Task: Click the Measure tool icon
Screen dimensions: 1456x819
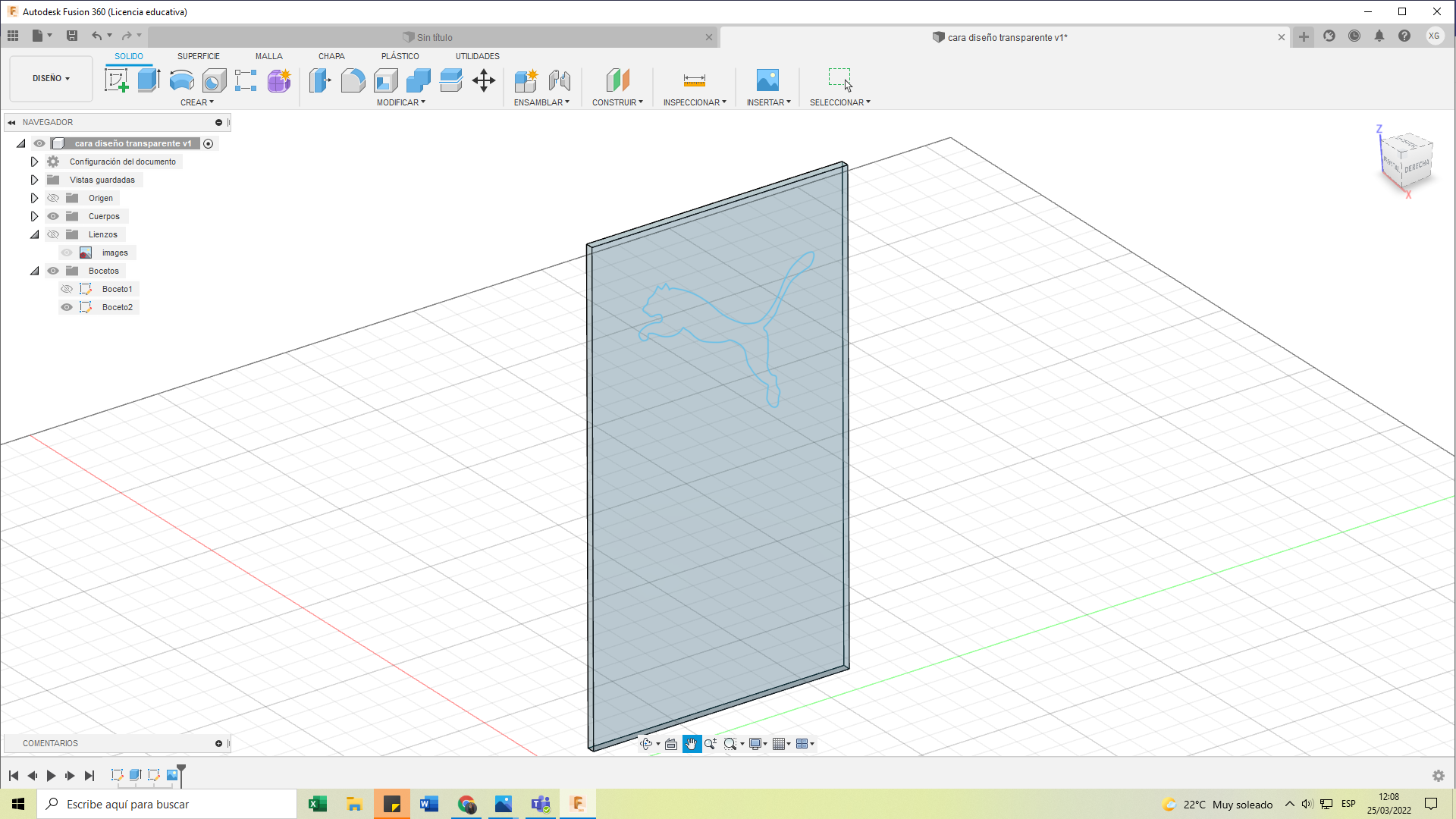Action: tap(694, 80)
